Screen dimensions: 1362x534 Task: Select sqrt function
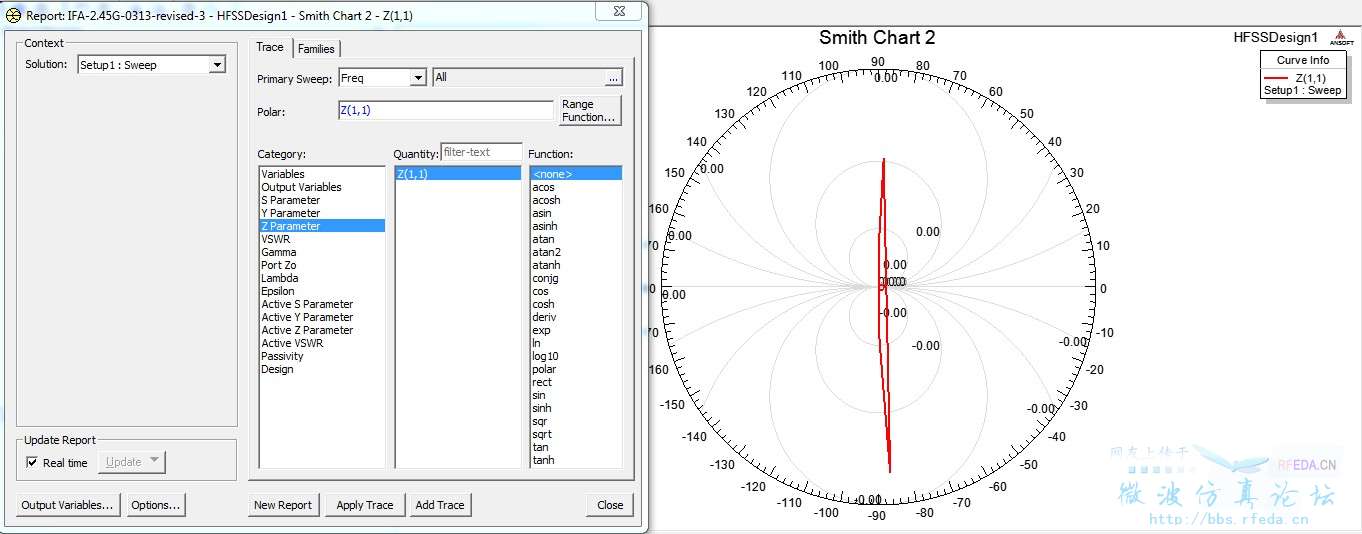tap(576, 434)
